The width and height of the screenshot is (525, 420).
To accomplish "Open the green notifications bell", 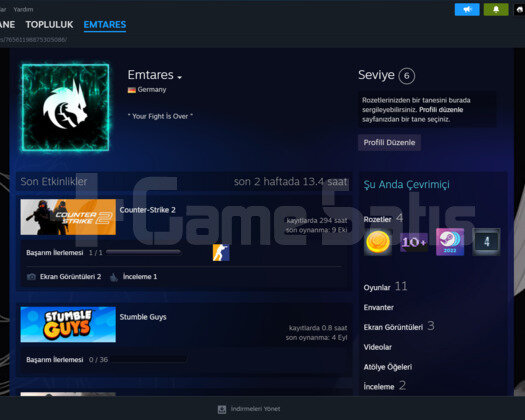I will [496, 9].
